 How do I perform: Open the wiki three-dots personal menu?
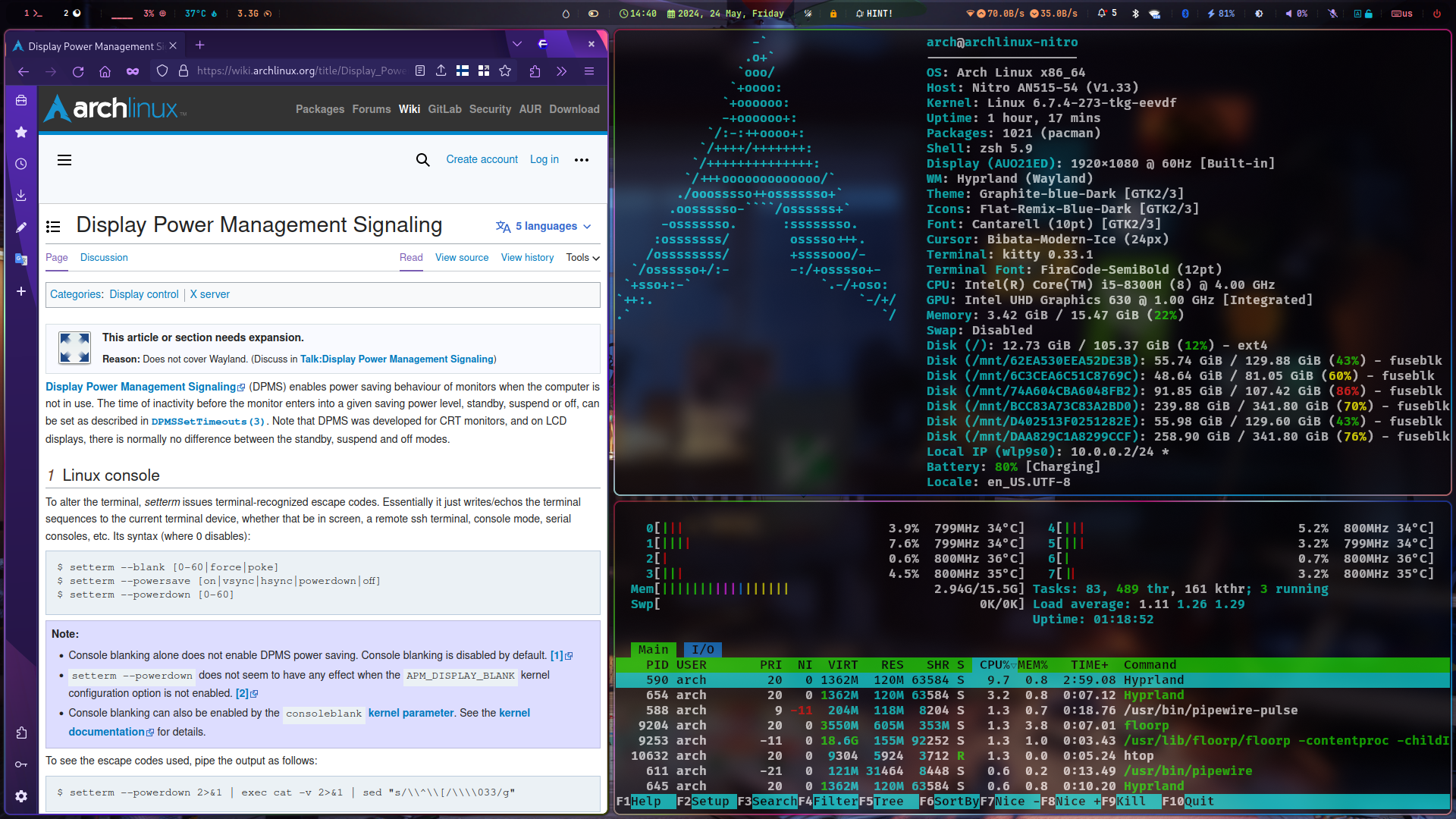click(582, 160)
